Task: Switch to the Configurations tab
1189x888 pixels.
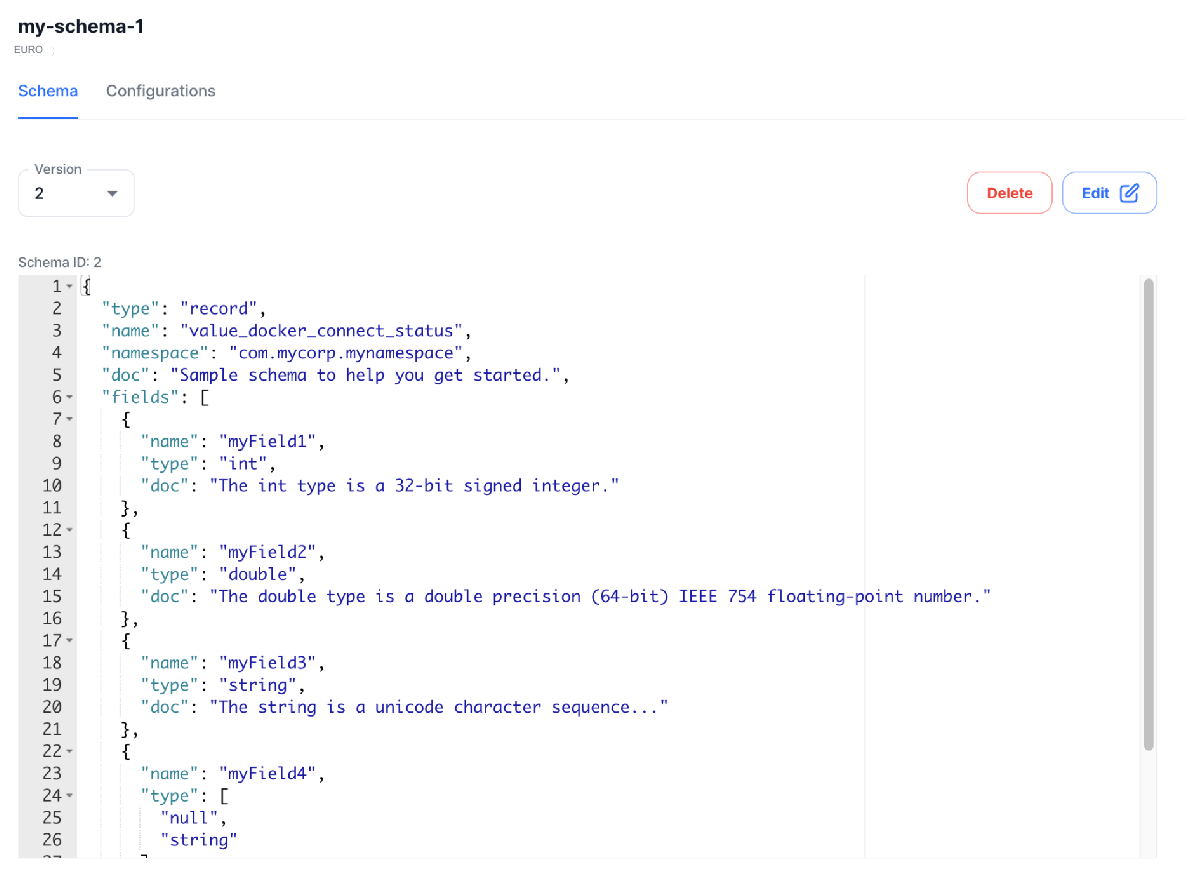Action: (x=160, y=91)
